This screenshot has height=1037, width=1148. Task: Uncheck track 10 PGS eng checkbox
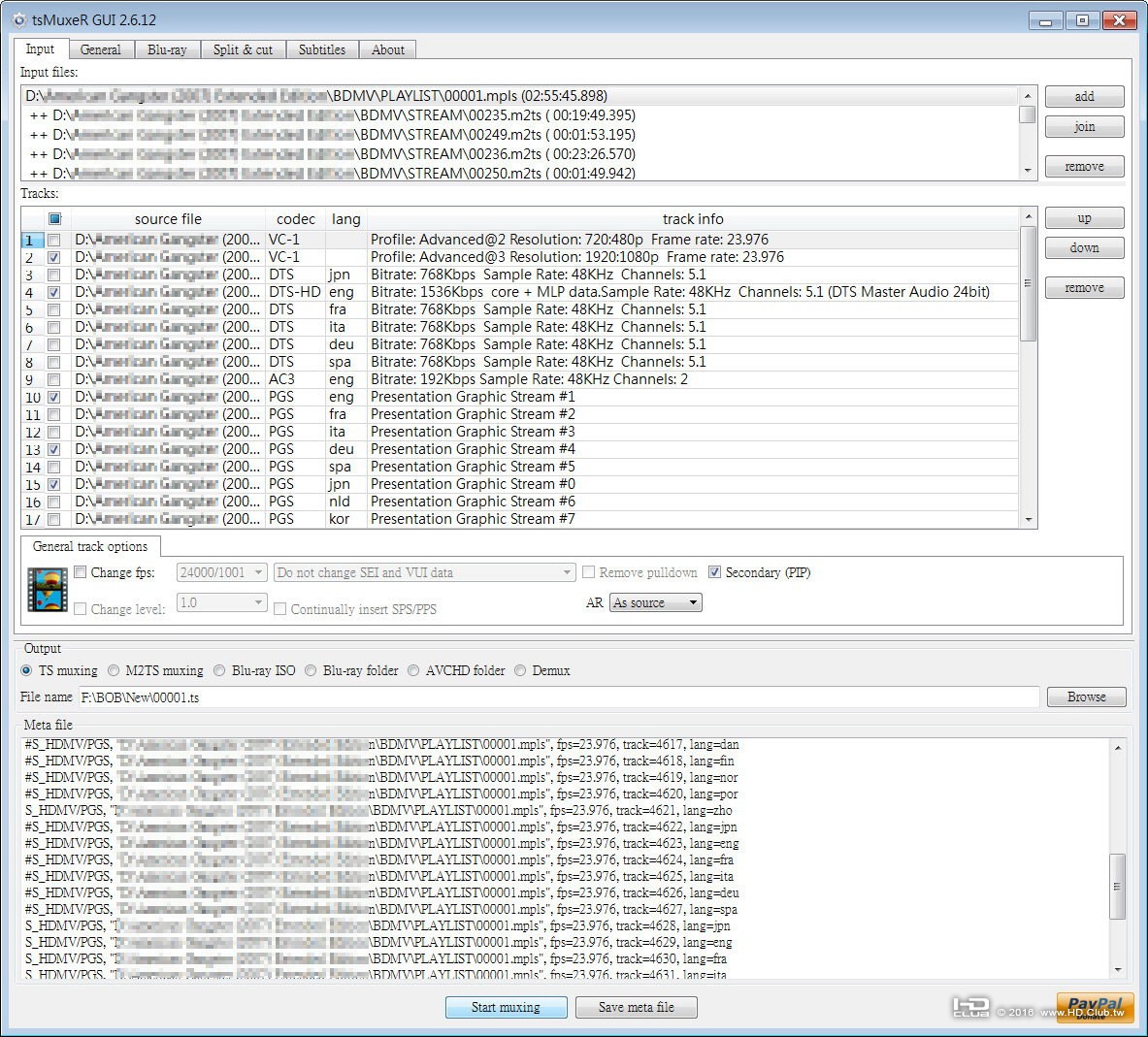coord(54,398)
